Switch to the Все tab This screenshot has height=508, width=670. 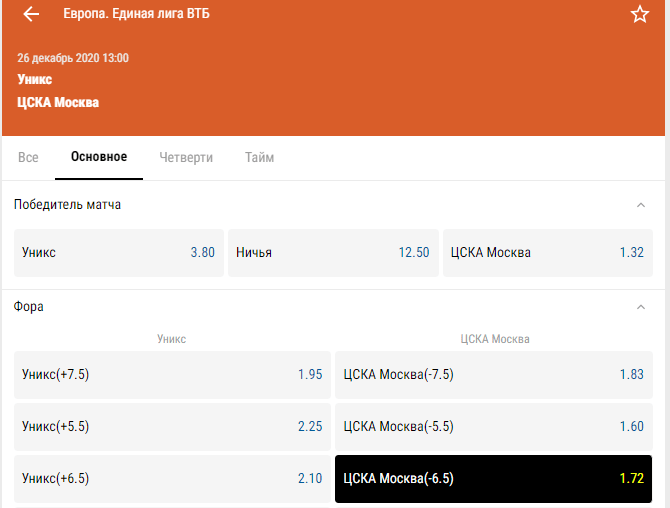tap(28, 157)
